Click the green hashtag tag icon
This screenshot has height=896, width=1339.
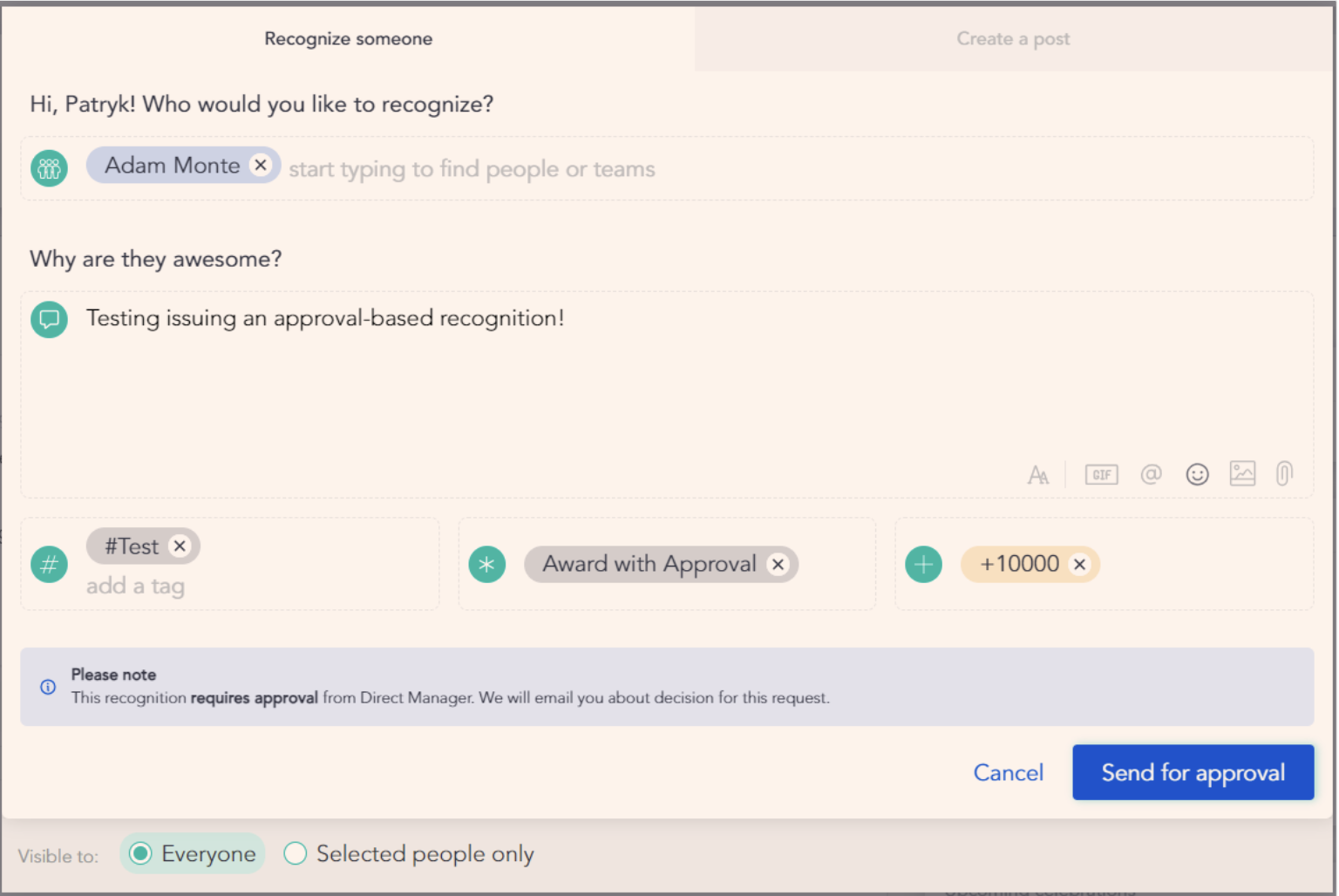tap(50, 565)
